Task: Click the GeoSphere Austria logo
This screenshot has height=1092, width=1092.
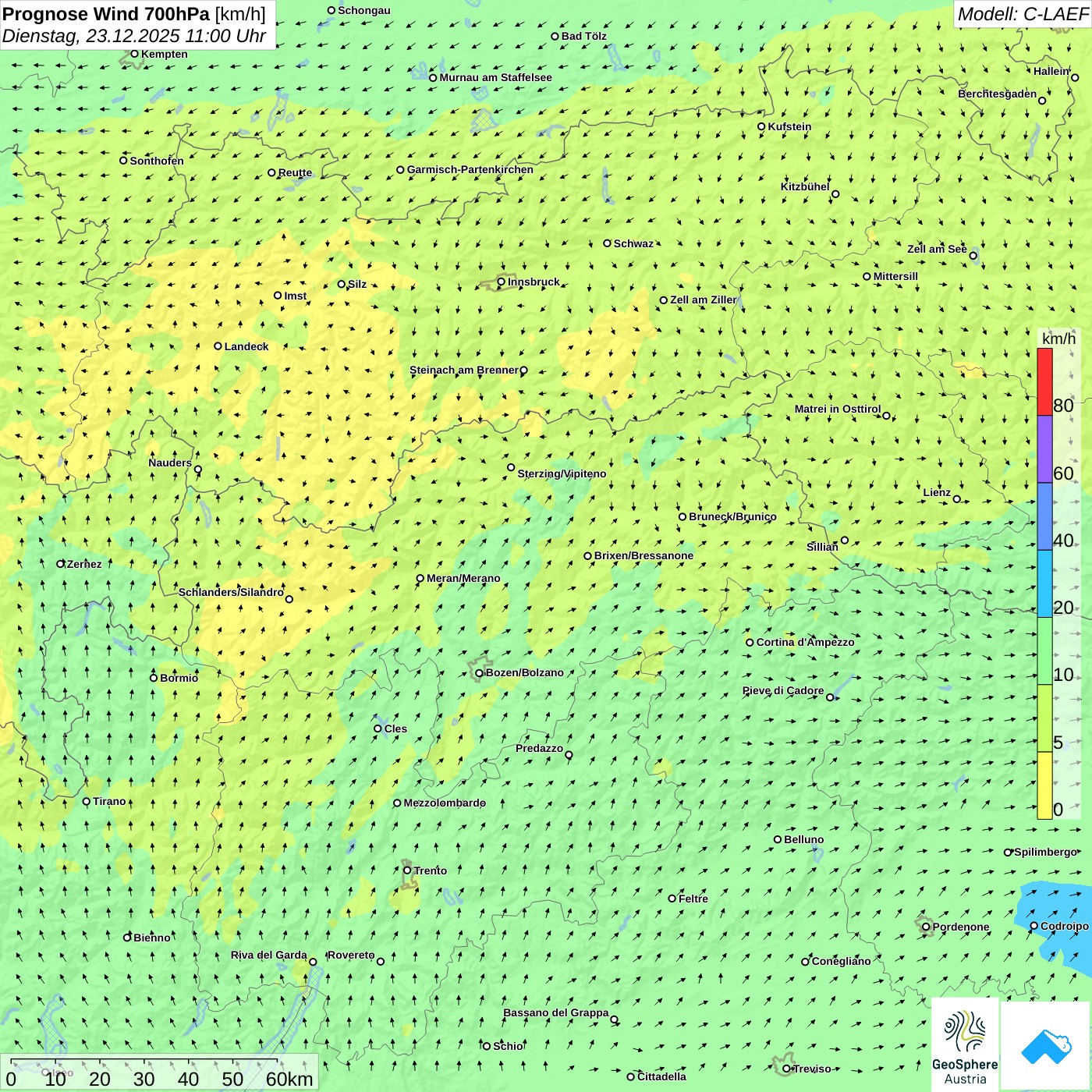Action: (965, 1044)
